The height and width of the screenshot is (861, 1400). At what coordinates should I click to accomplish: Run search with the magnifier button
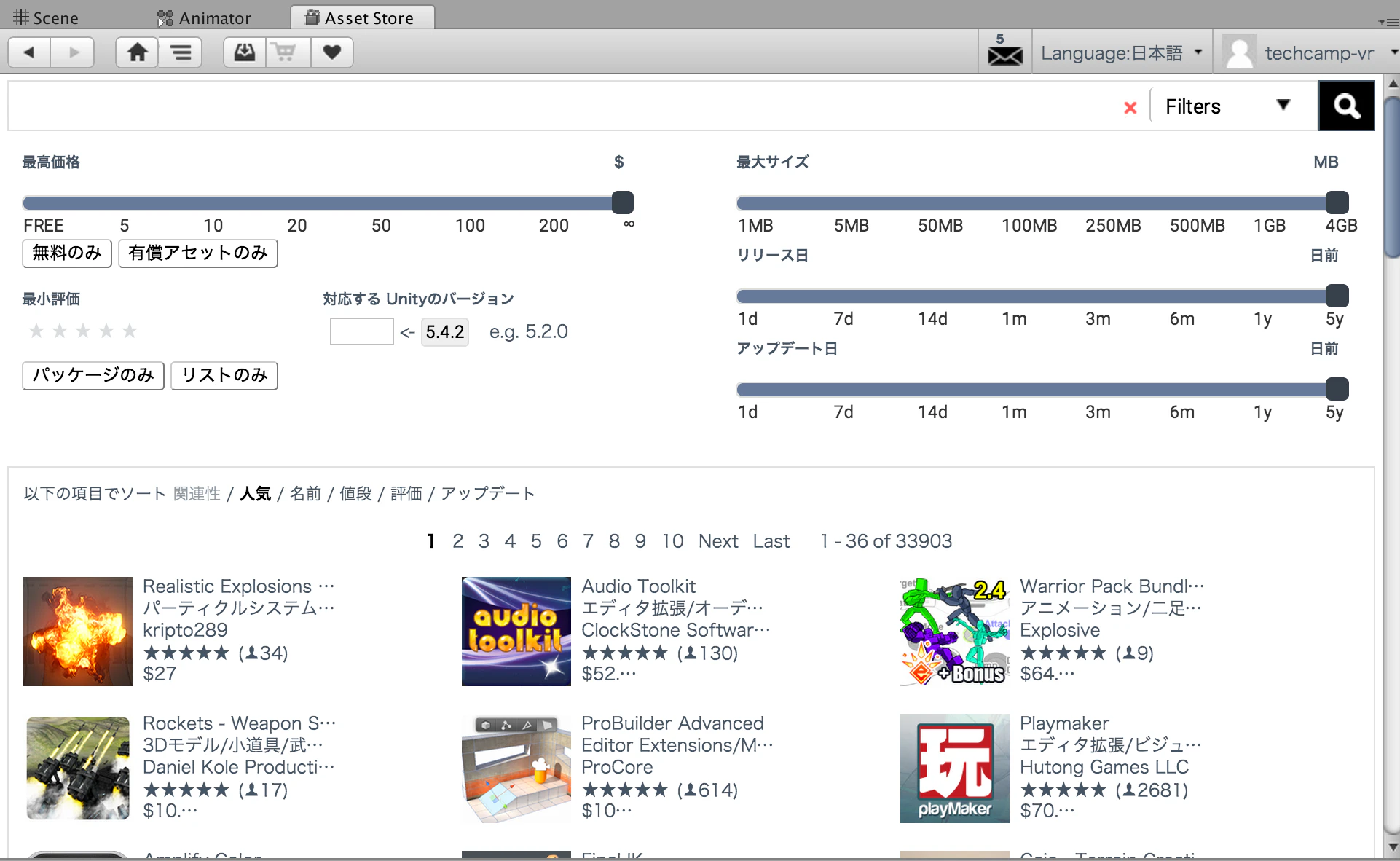coord(1347,106)
